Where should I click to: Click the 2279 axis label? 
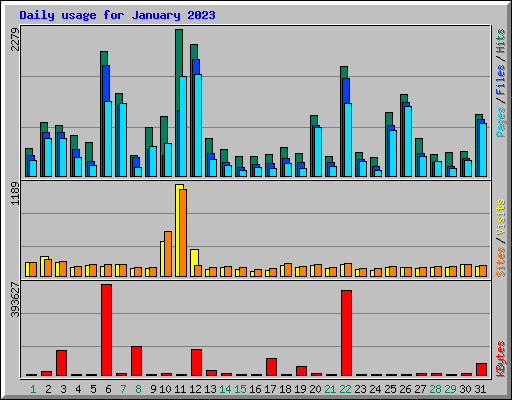[x=15, y=40]
